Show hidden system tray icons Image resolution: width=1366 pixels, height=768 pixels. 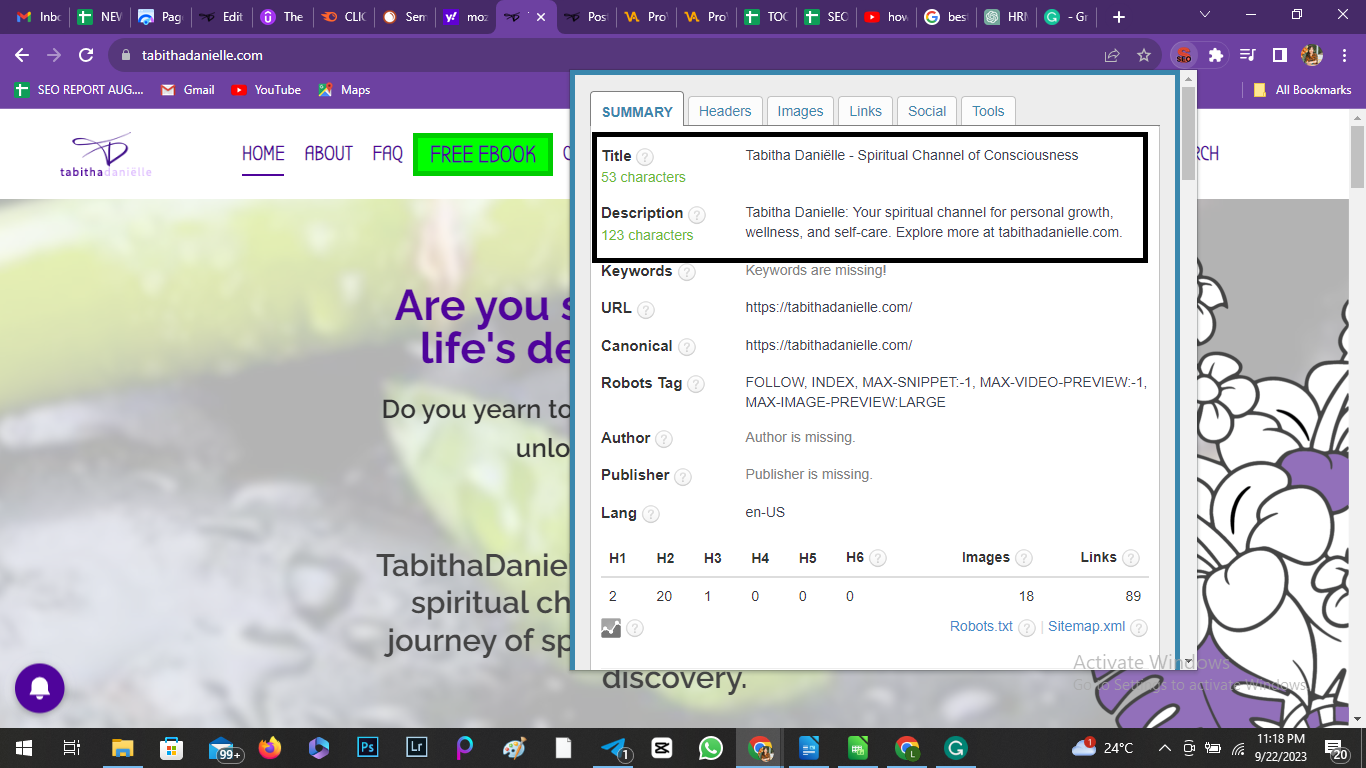click(x=1164, y=747)
